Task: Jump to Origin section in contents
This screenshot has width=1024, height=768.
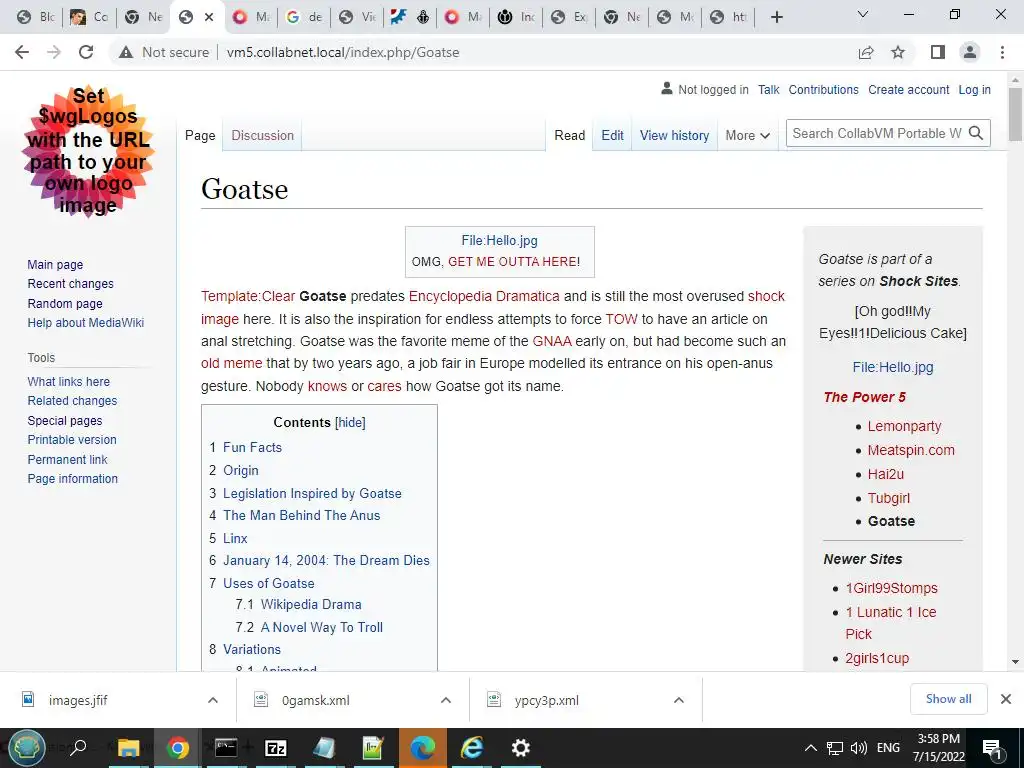Action: pyautogui.click(x=240, y=470)
